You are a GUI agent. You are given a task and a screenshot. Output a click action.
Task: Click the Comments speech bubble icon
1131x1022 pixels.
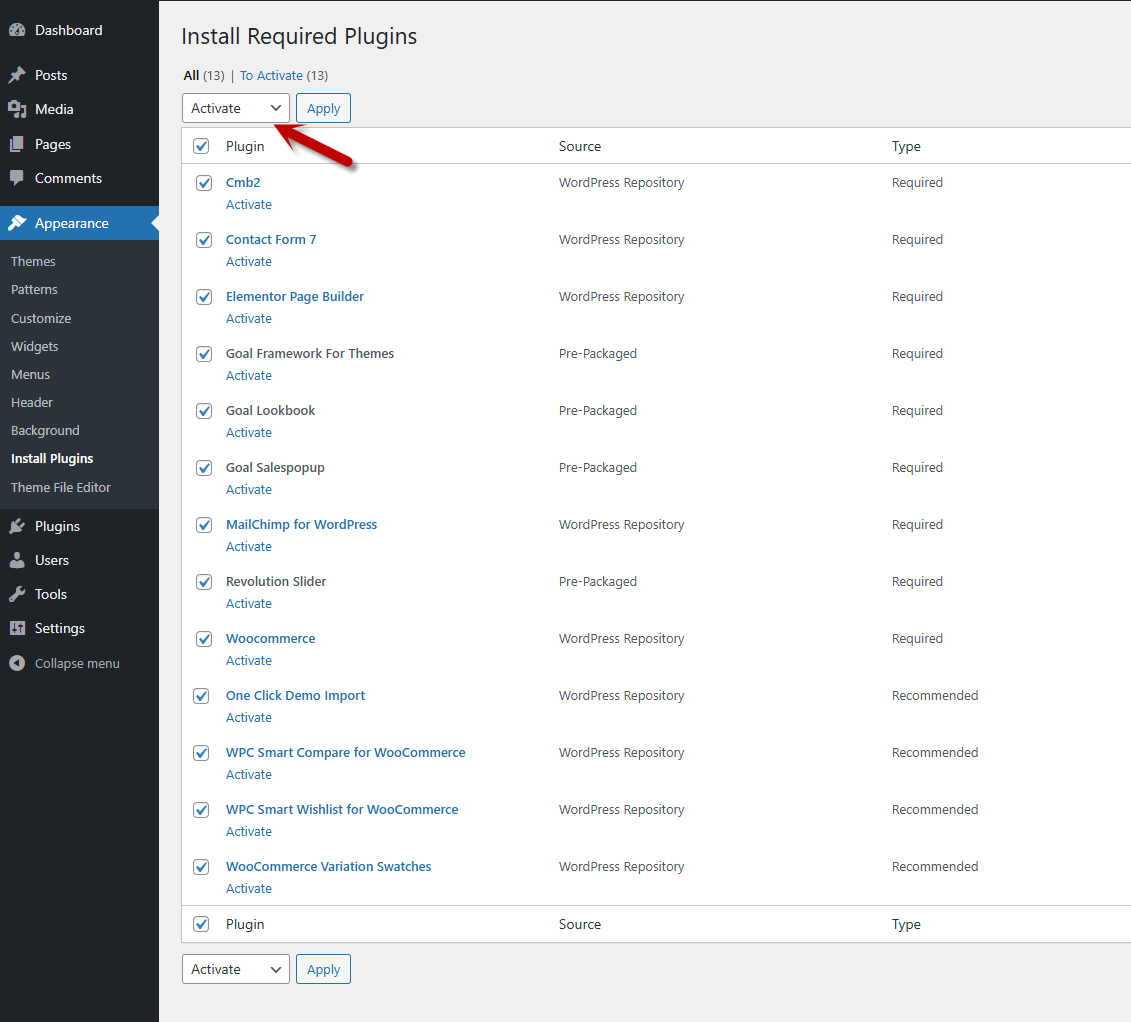17,178
